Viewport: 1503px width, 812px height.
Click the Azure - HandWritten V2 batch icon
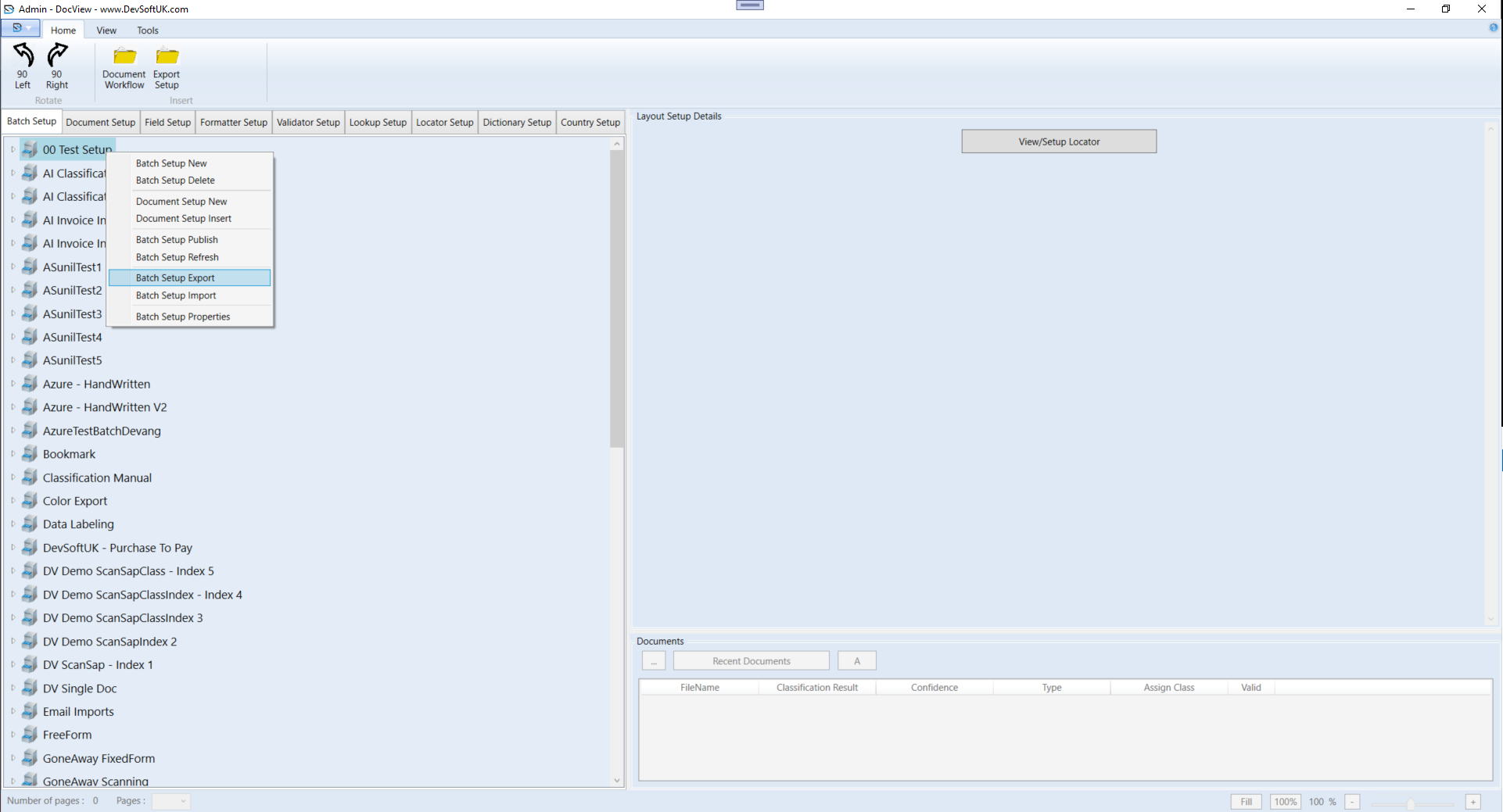pyautogui.click(x=30, y=407)
